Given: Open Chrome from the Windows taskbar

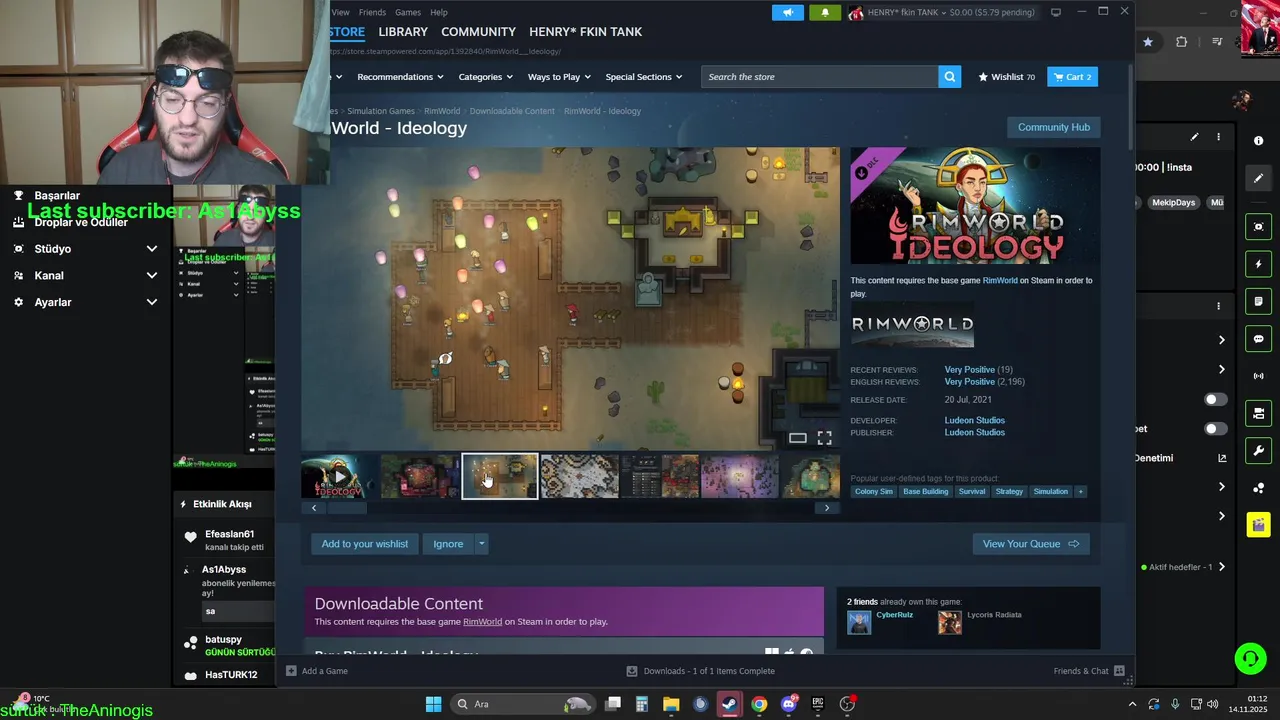Looking at the screenshot, I should point(759,704).
